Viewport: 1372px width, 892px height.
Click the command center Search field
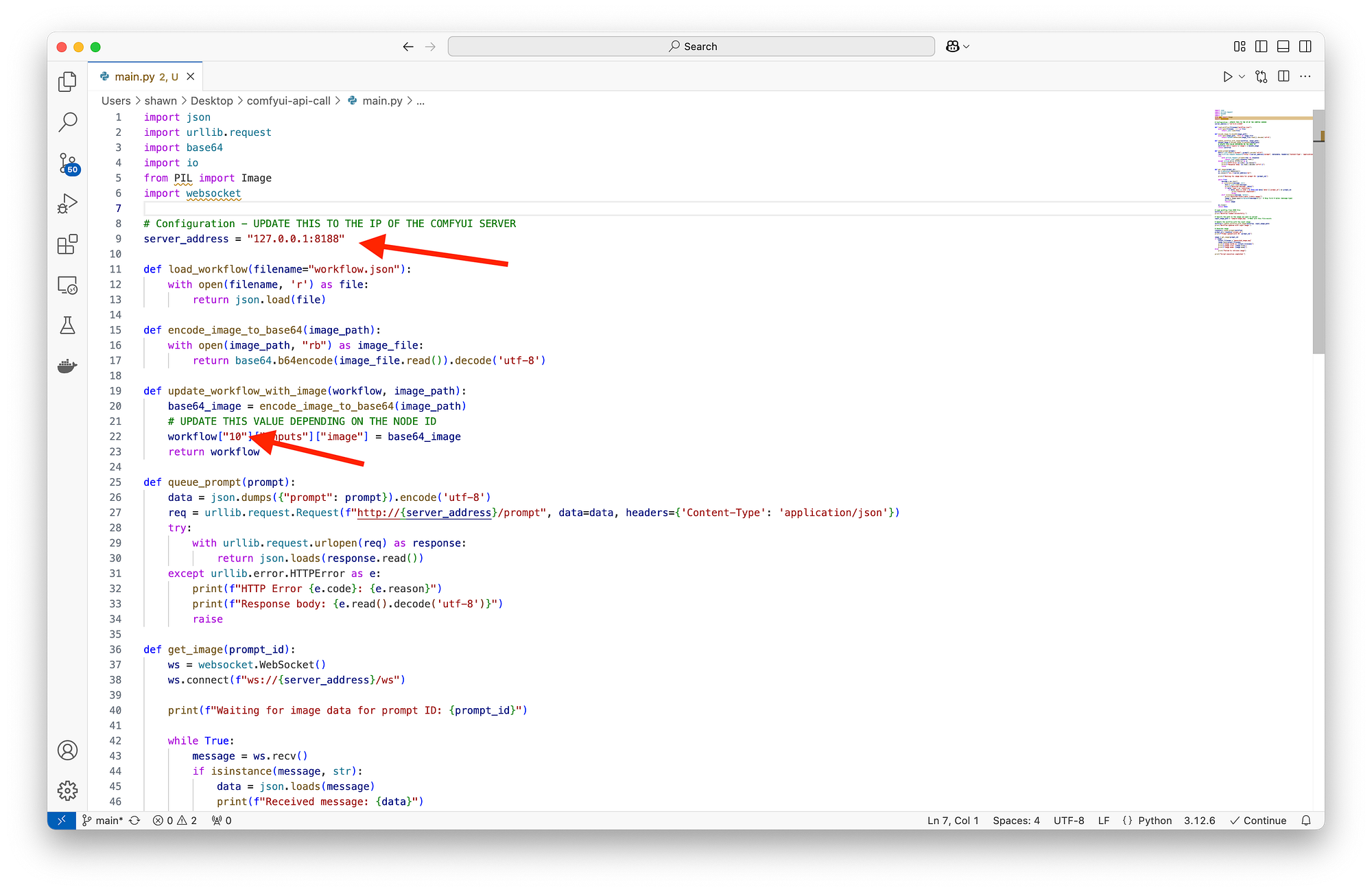[691, 47]
